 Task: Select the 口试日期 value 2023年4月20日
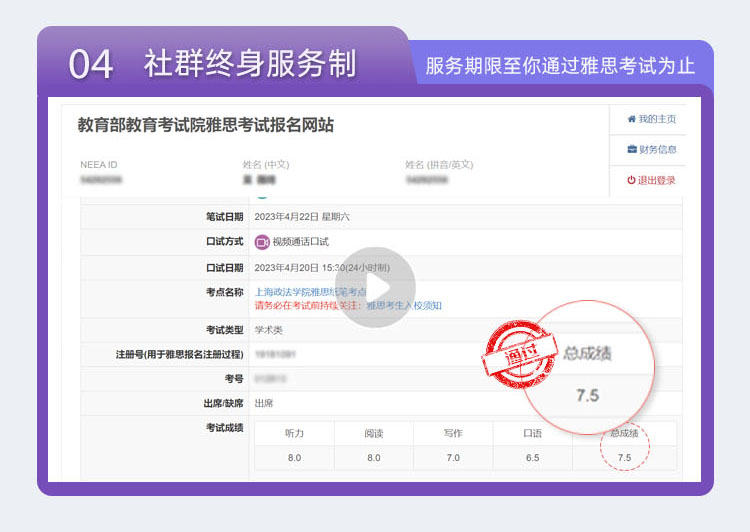286,267
